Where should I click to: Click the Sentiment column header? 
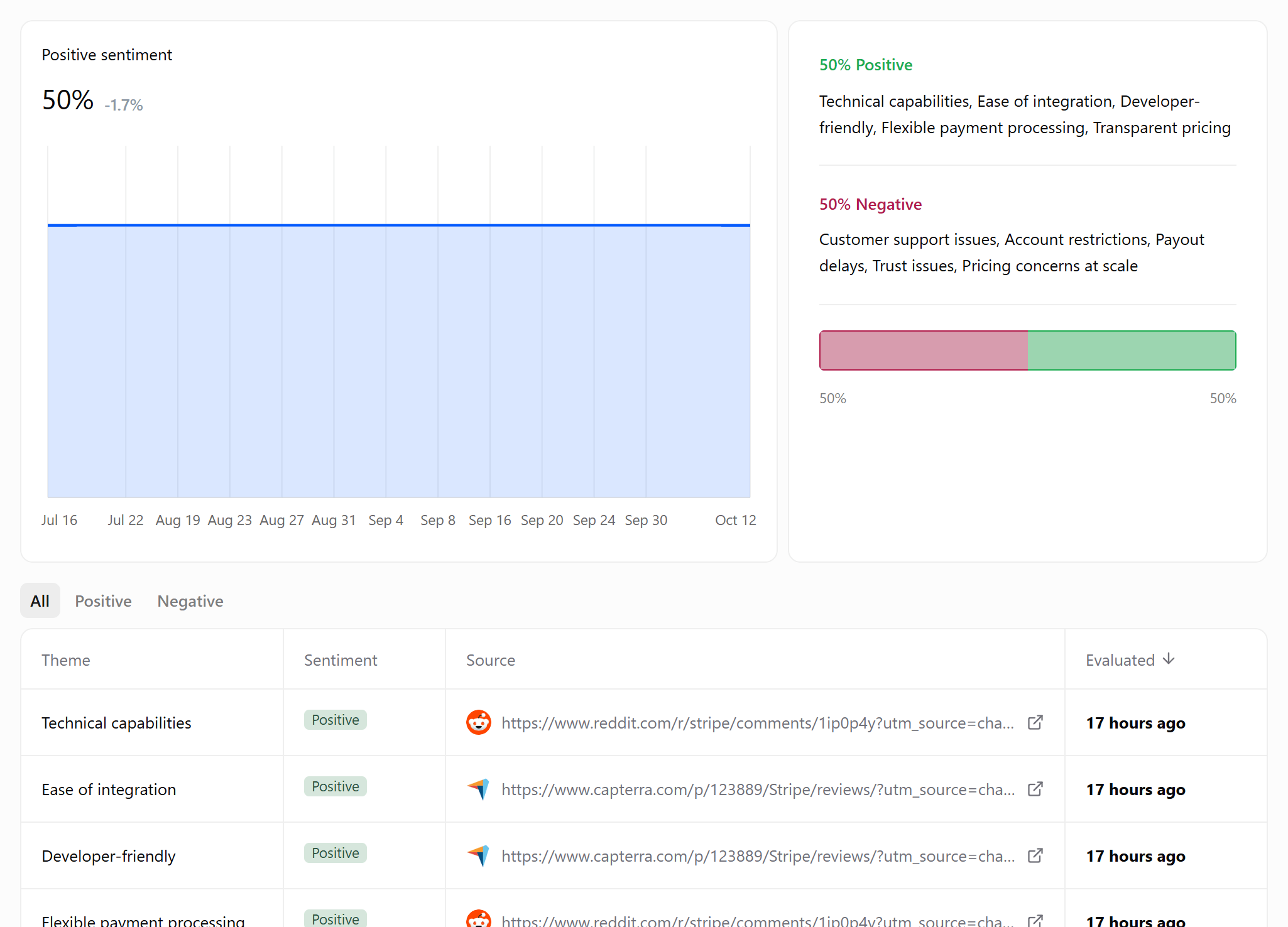pyautogui.click(x=341, y=660)
